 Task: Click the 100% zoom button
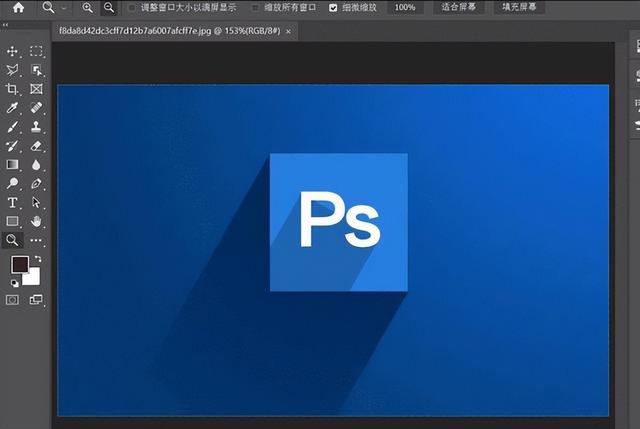(405, 7)
